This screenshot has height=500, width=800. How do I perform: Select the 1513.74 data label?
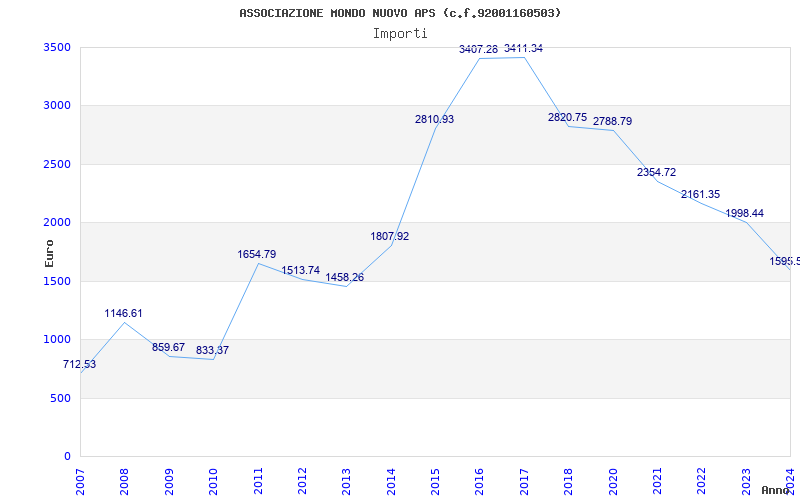click(301, 270)
